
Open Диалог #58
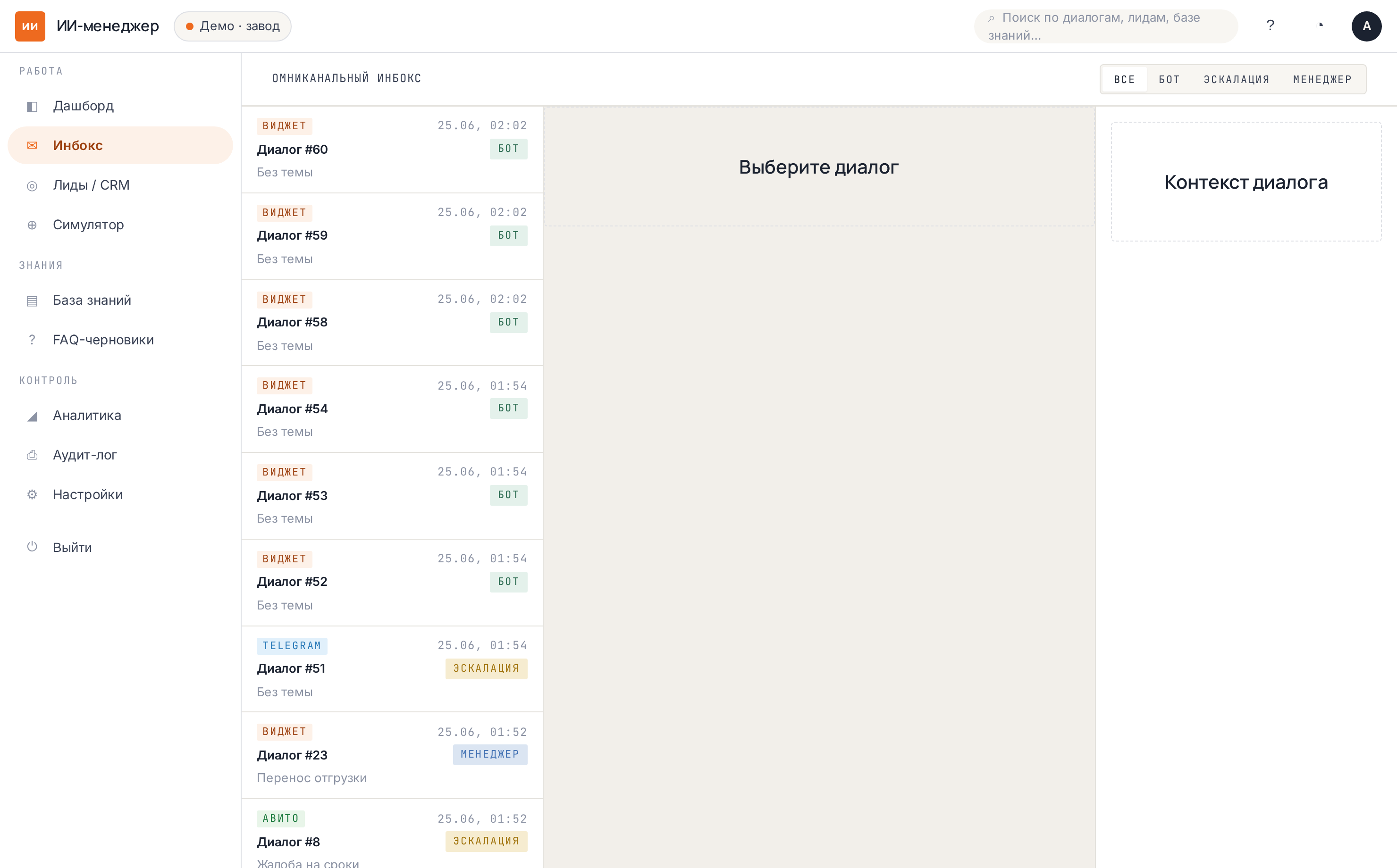pyautogui.click(x=392, y=323)
